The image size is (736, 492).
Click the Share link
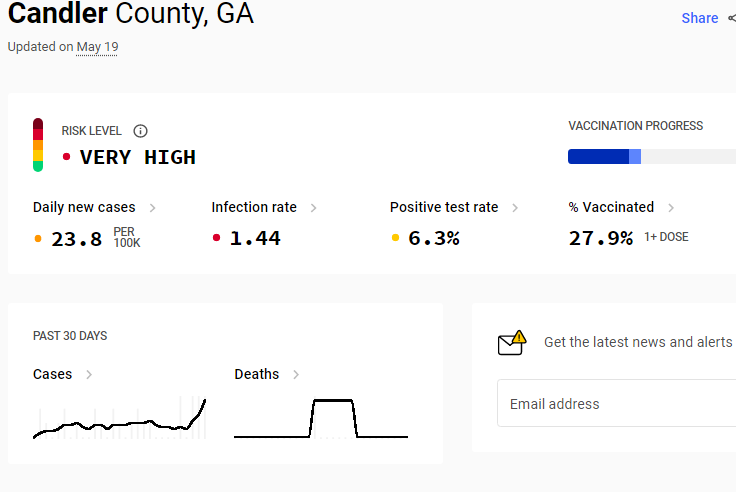[x=699, y=18]
